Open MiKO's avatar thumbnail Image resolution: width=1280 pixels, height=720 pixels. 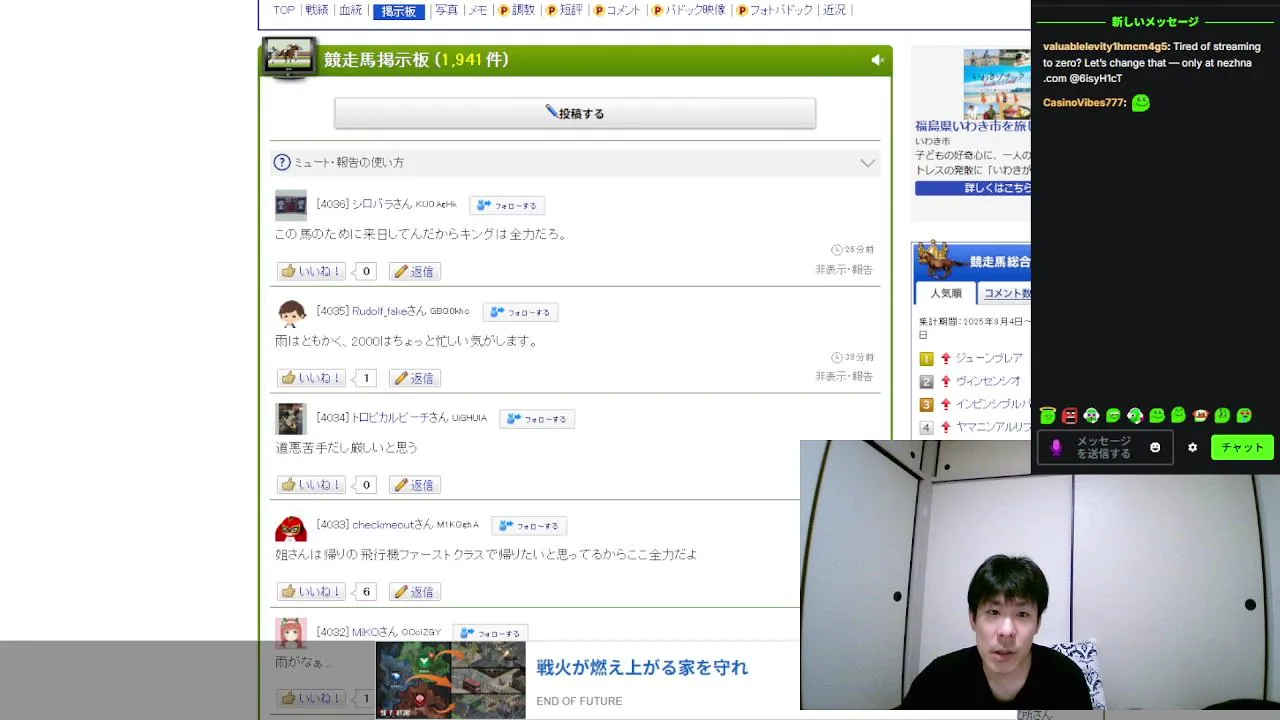pyautogui.click(x=291, y=633)
